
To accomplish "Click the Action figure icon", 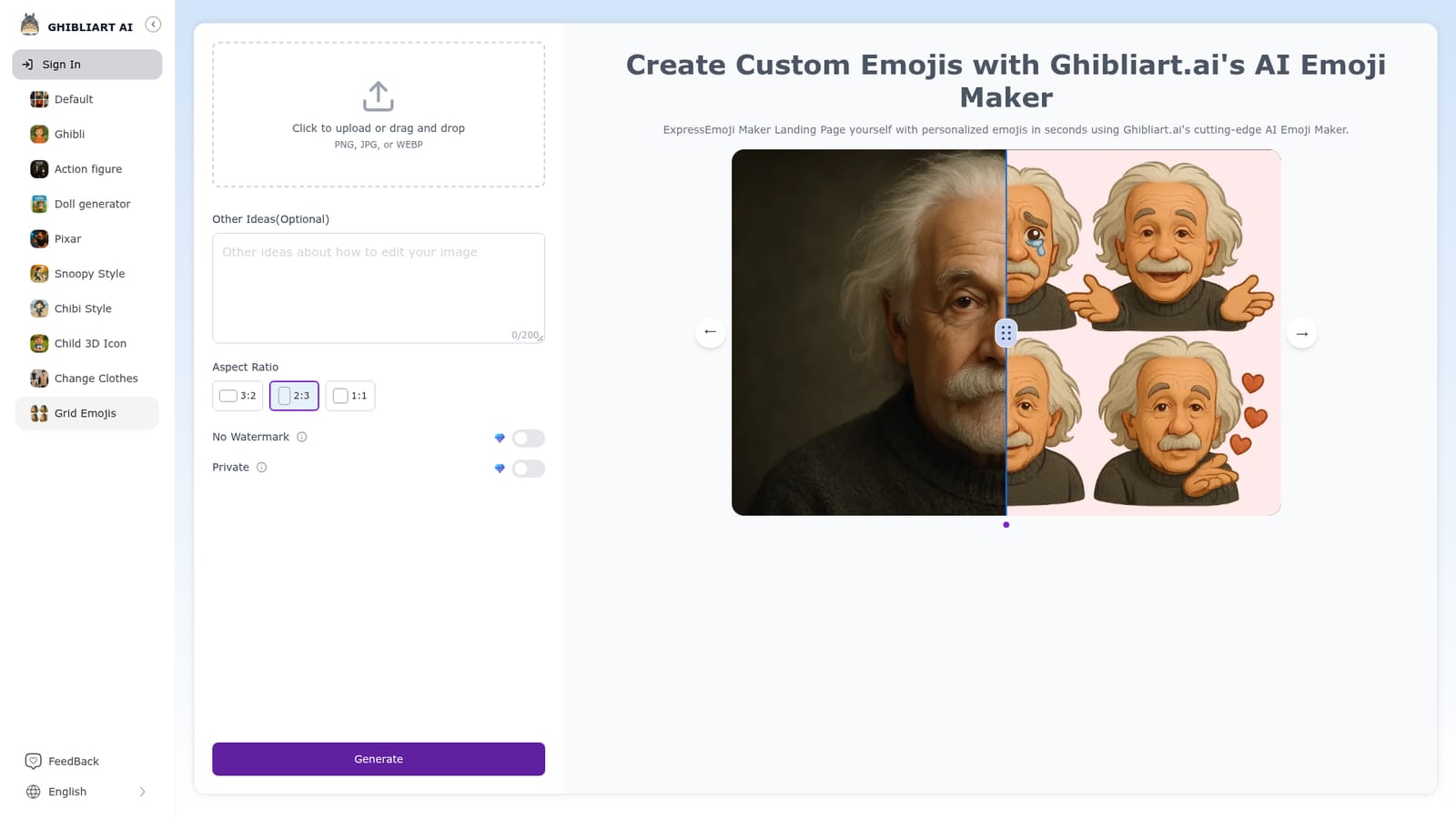I will tap(39, 169).
